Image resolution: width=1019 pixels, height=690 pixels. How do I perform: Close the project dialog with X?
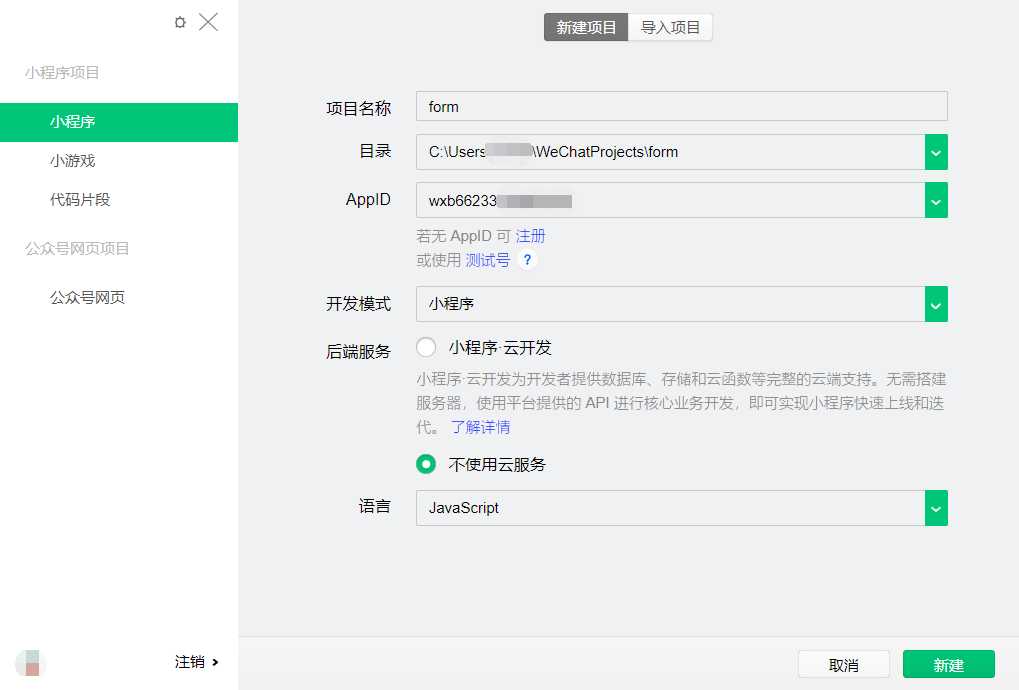[209, 22]
